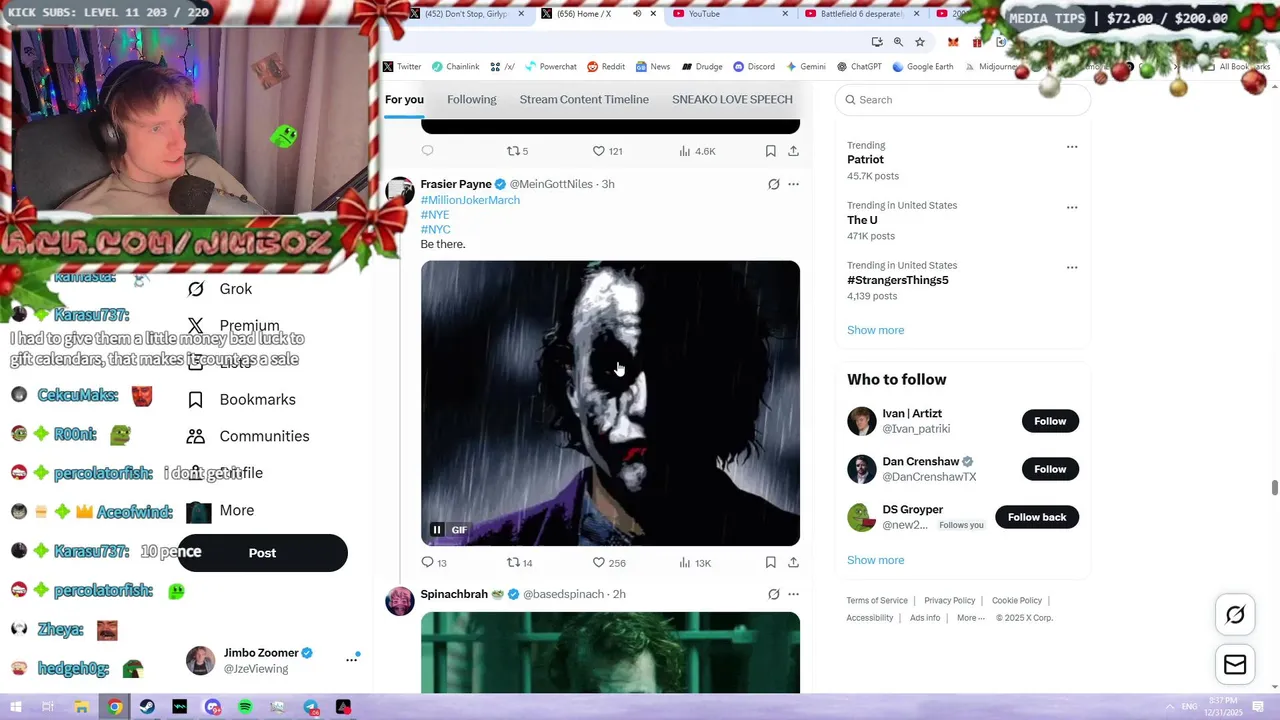Like the Frasier Payne post with 256 likes
This screenshot has width=1280, height=720.
point(599,562)
